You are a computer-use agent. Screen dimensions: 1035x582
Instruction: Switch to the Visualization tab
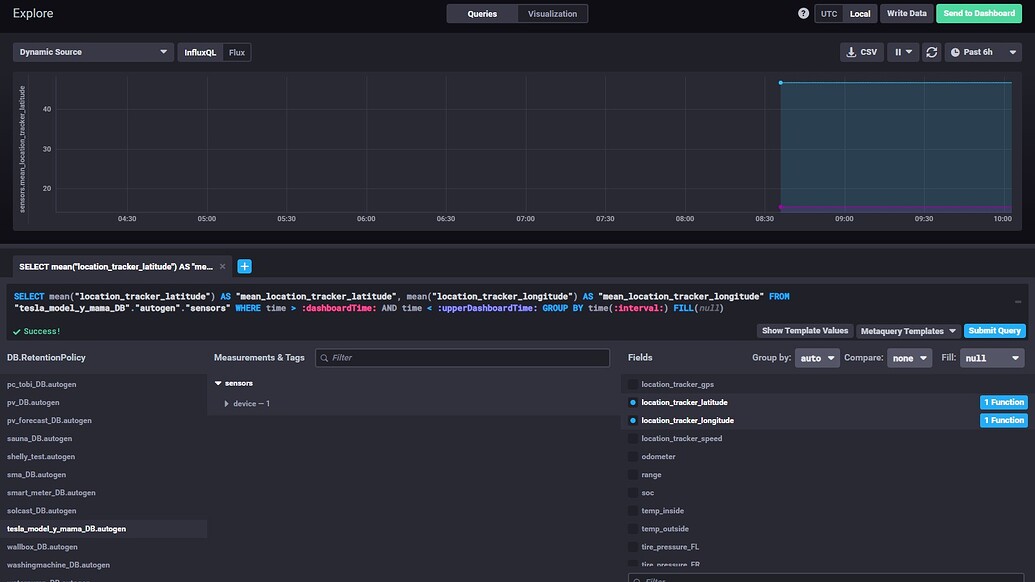[552, 13]
